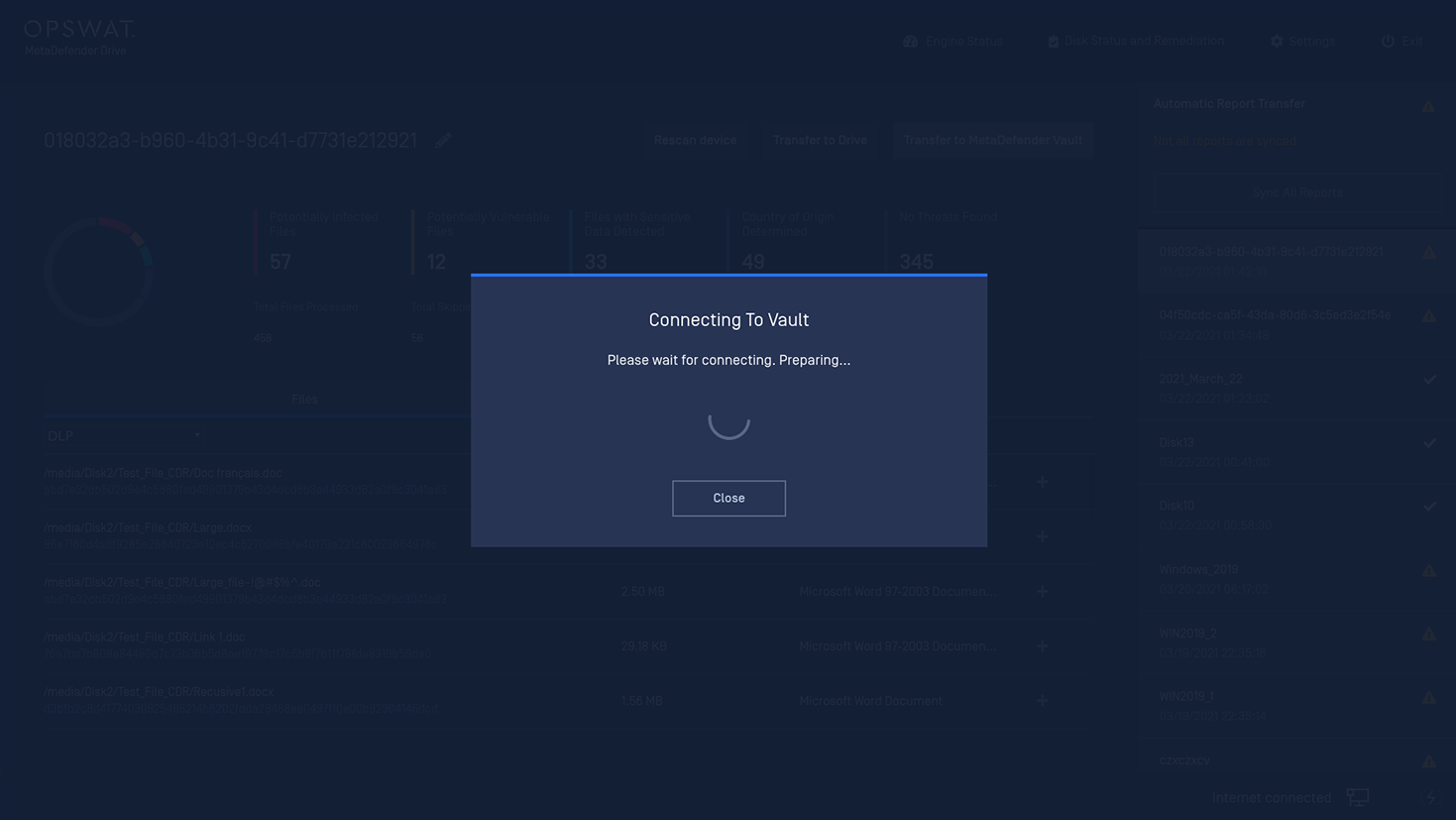Expand Large_file-!@#$%^.doc row details
Screen dimensions: 1456x820
click(1042, 592)
